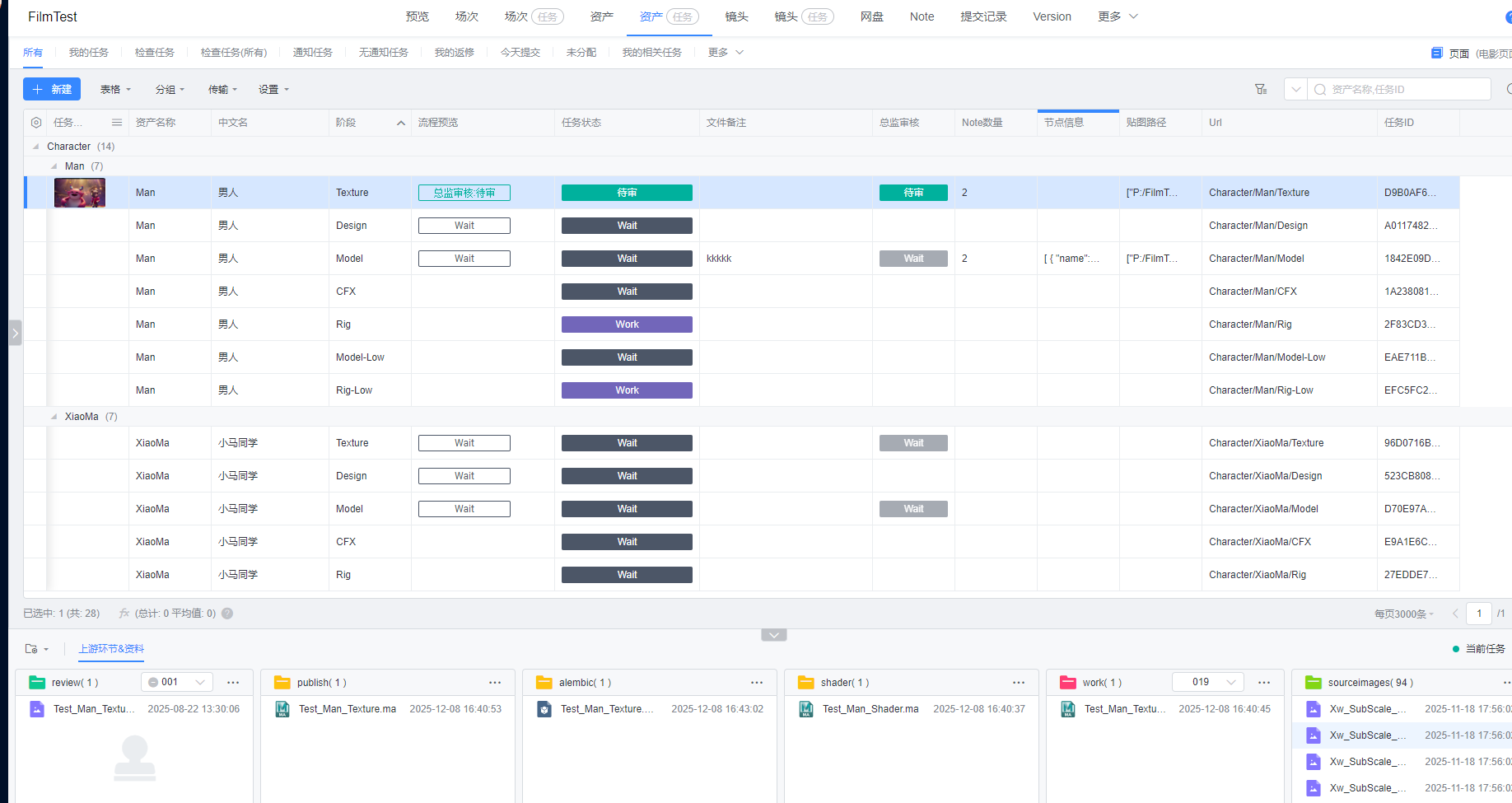
Task: Click the page layout icon next to 页面
Action: point(1437,53)
